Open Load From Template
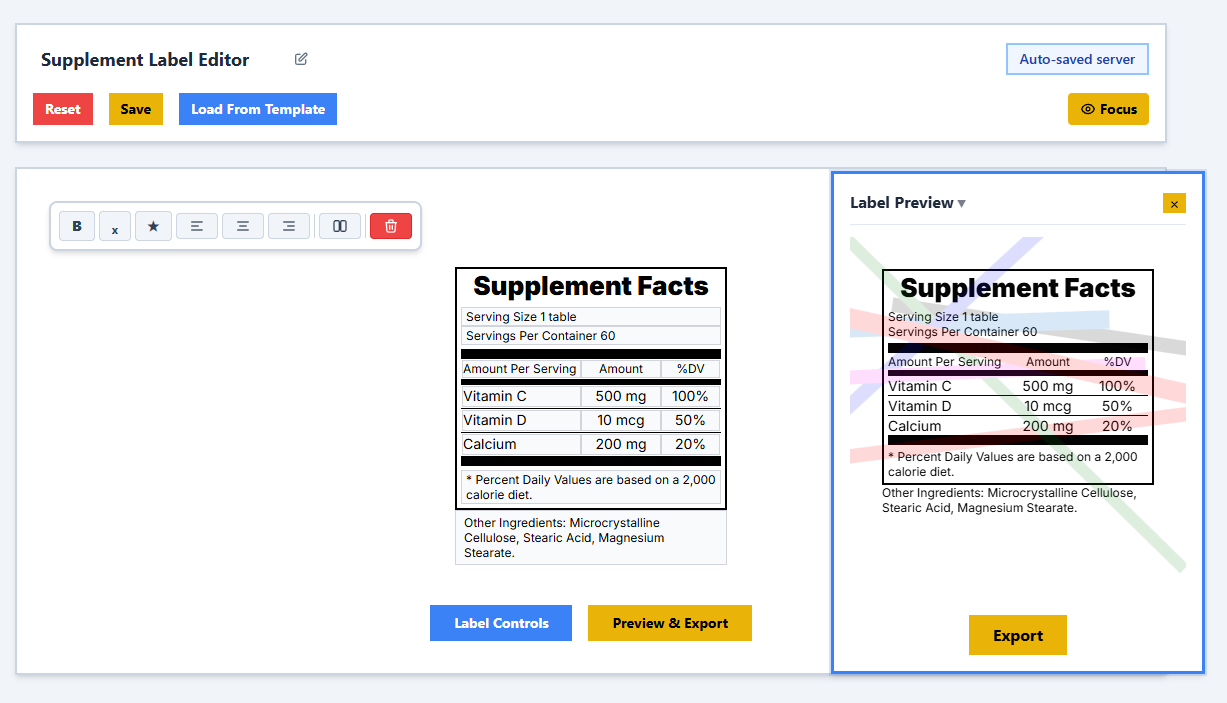 point(258,109)
